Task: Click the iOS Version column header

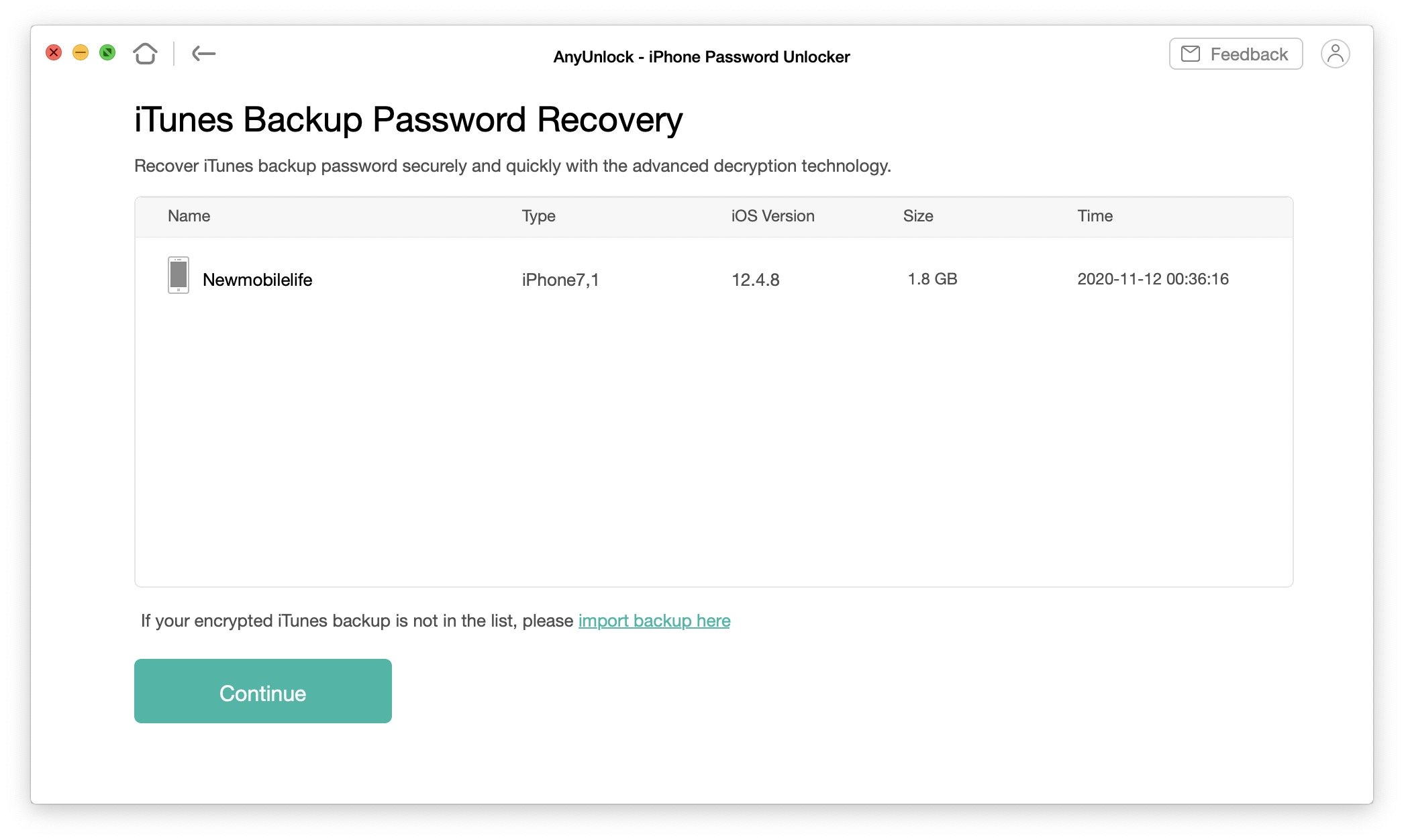Action: click(772, 215)
